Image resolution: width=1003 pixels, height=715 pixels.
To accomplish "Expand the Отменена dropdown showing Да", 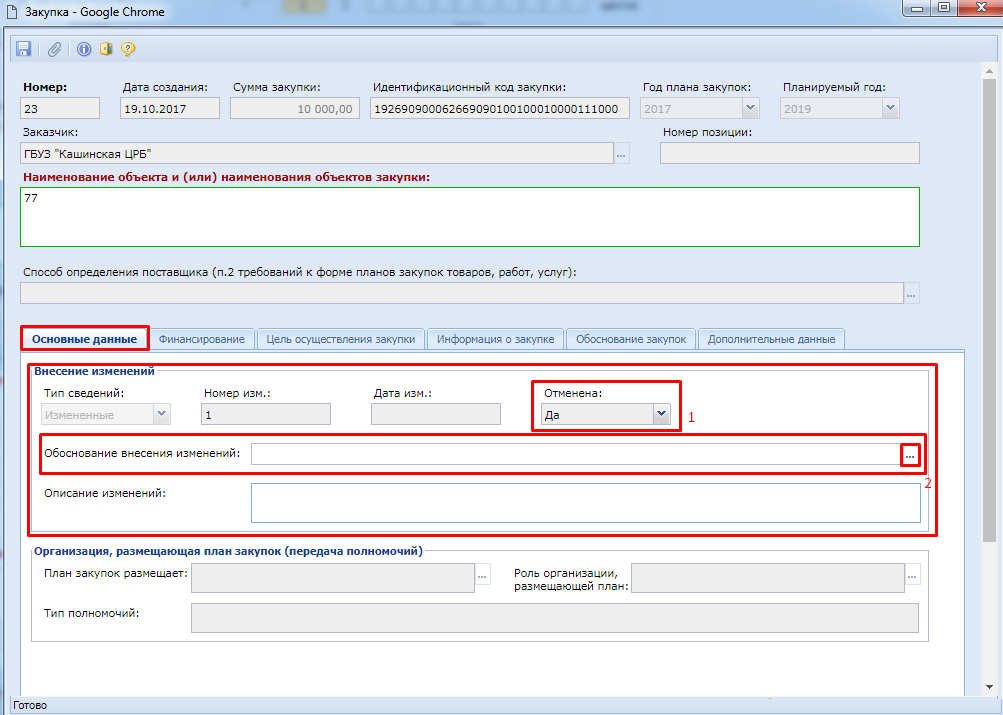I will (x=660, y=414).
